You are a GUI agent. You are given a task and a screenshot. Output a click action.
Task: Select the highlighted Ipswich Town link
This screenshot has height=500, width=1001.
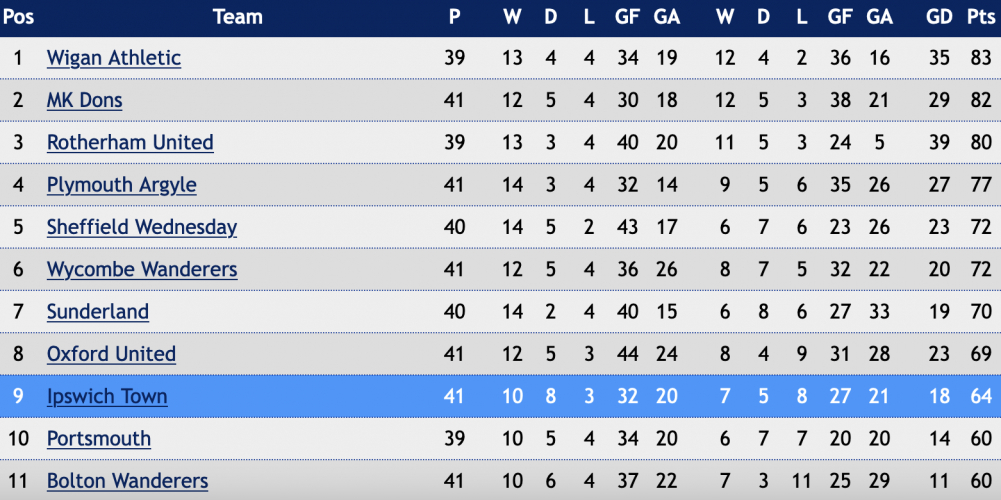pyautogui.click(x=107, y=397)
